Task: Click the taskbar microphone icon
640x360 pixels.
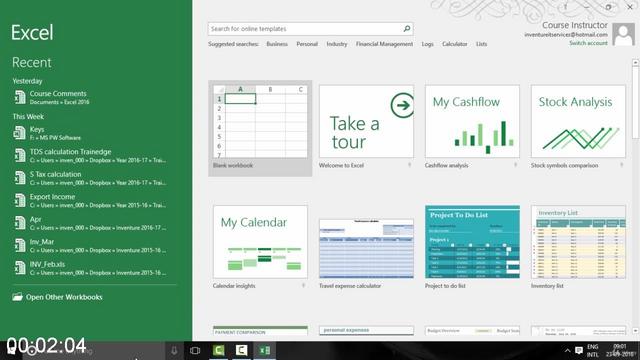Action: point(174,350)
